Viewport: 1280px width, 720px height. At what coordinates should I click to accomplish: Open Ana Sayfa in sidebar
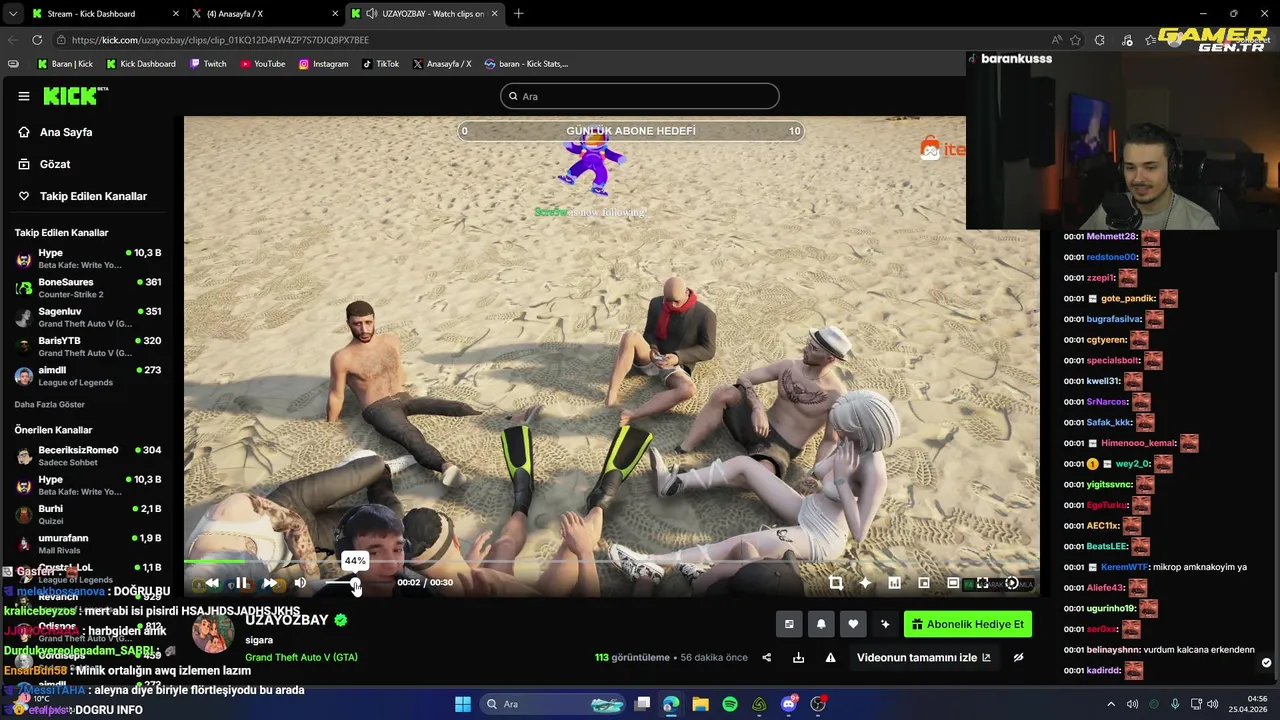(x=66, y=132)
